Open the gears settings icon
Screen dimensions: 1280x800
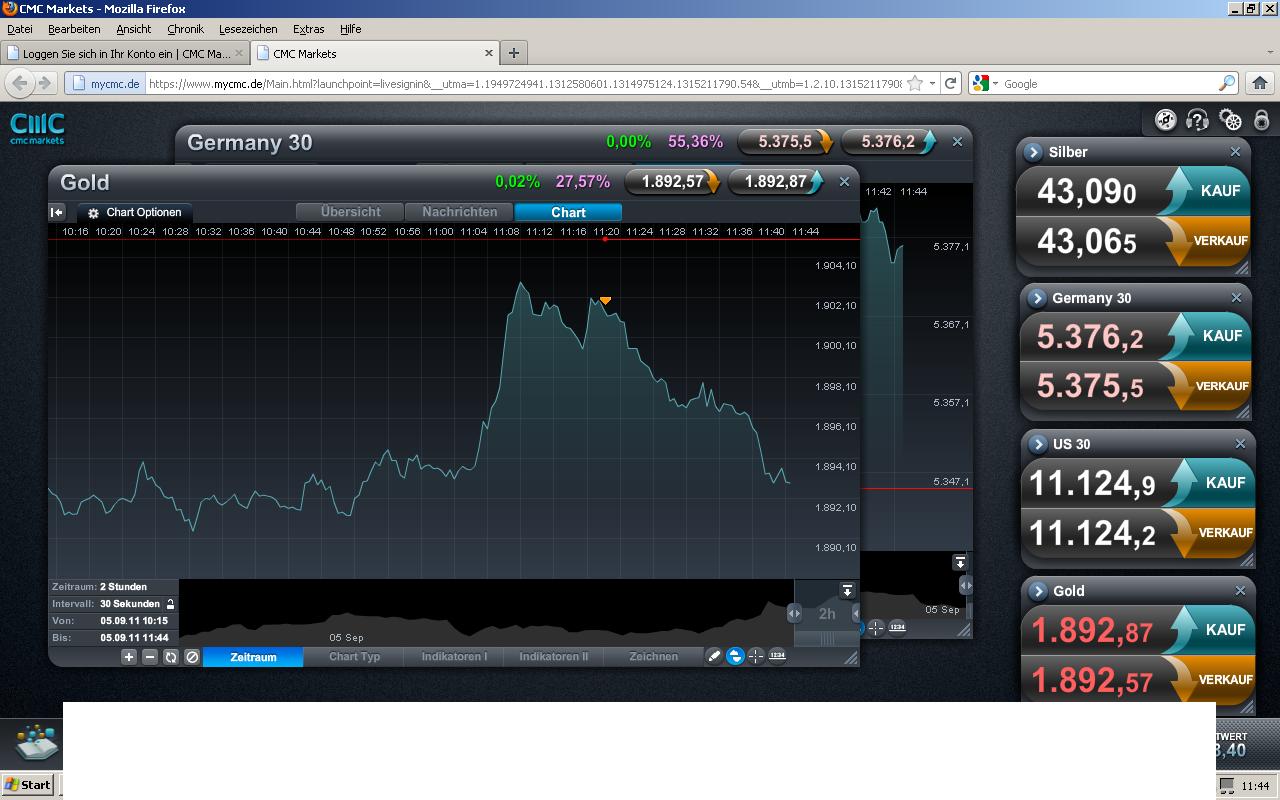1231,121
